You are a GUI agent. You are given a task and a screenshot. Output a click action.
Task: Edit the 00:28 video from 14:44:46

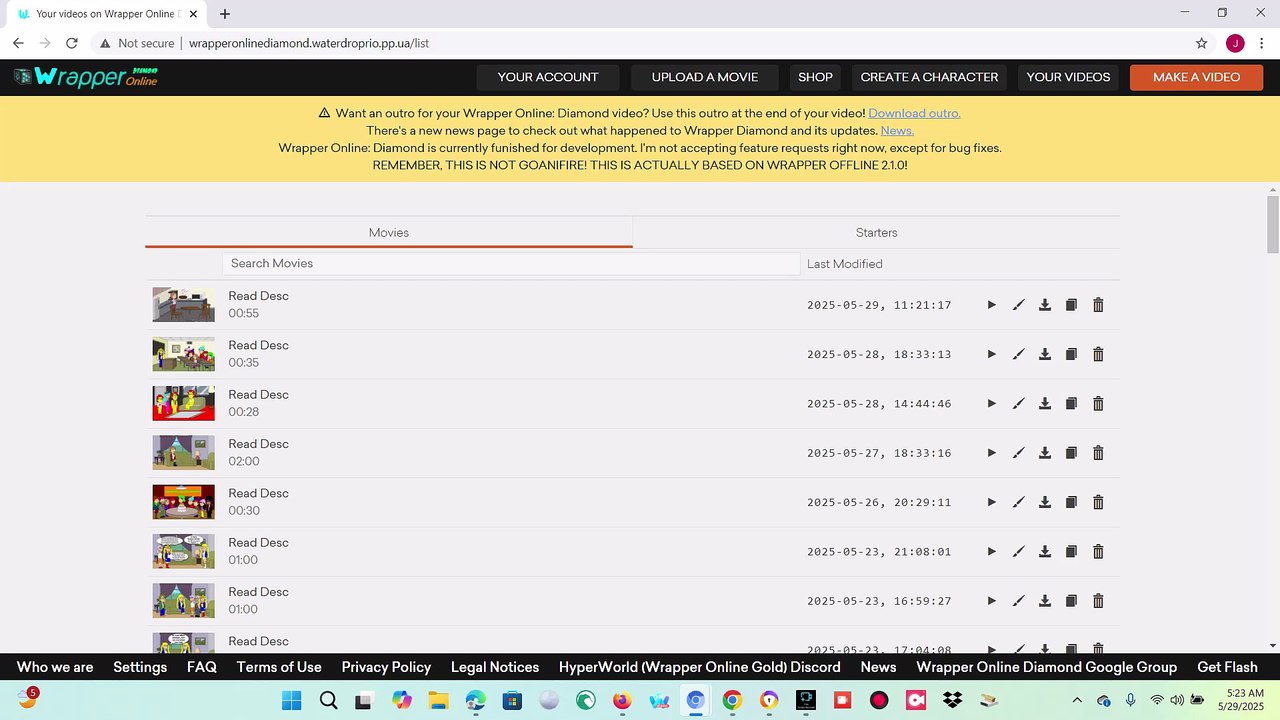tap(1018, 404)
